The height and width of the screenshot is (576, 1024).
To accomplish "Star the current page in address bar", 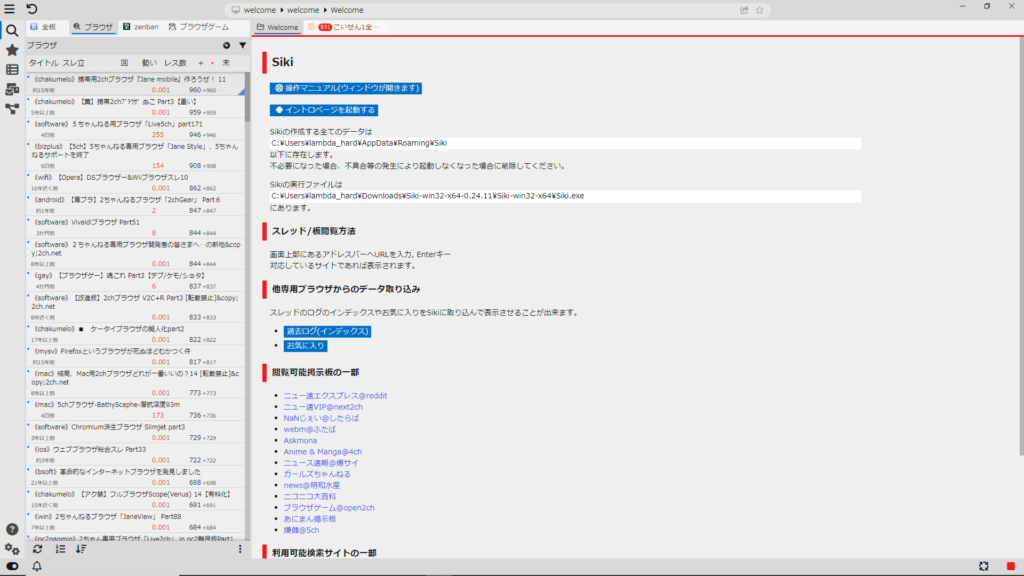I will tap(760, 10).
